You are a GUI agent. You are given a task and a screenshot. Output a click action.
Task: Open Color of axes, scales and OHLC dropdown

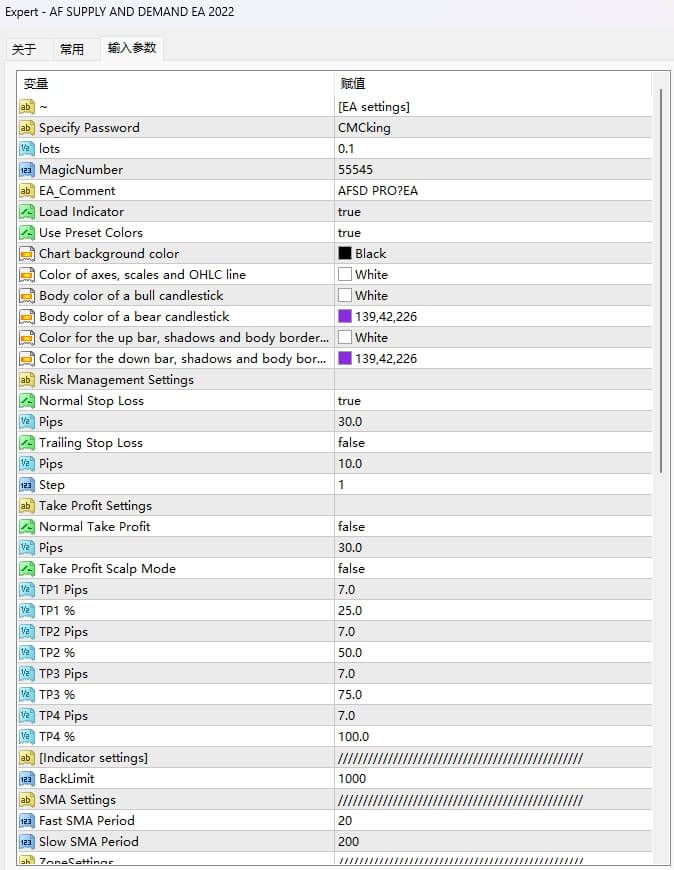click(x=370, y=275)
